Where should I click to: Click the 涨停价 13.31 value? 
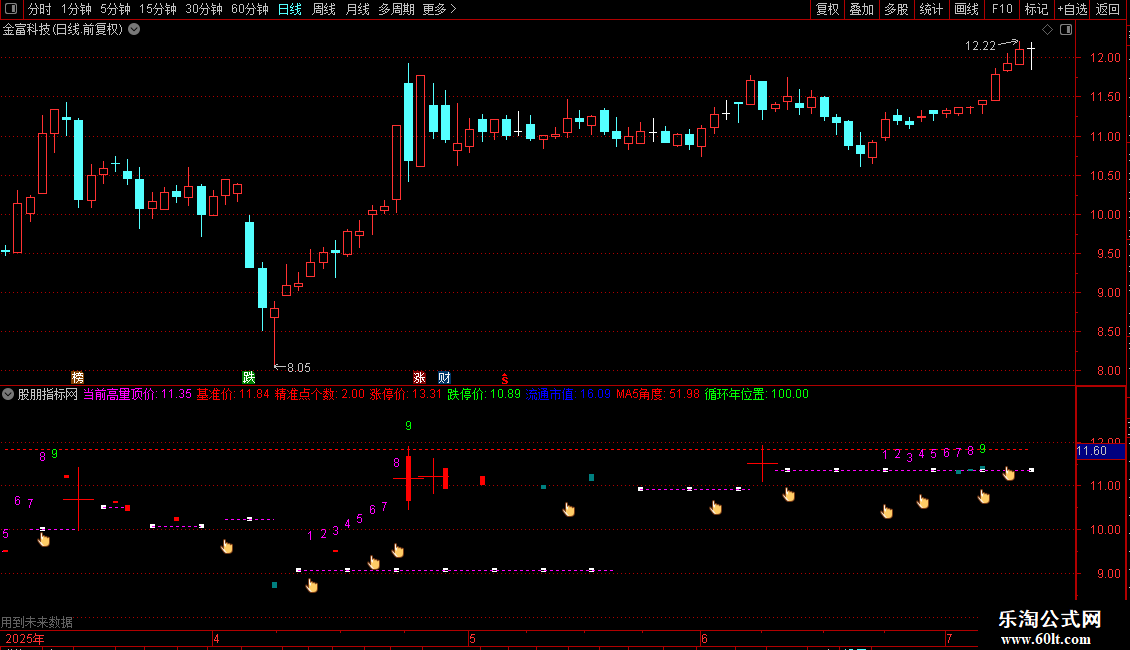(405, 394)
